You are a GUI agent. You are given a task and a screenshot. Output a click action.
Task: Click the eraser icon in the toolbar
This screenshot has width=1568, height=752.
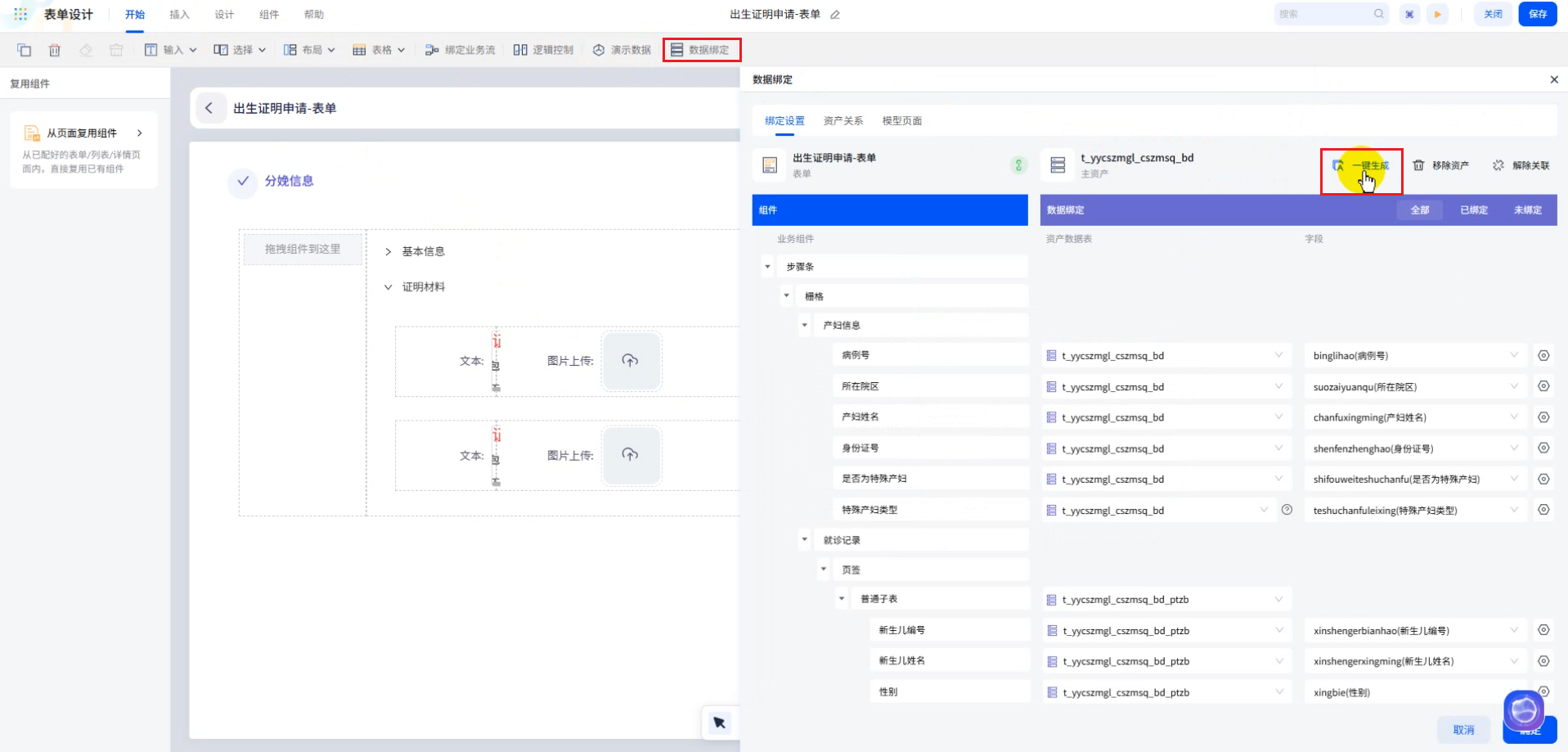tap(86, 50)
